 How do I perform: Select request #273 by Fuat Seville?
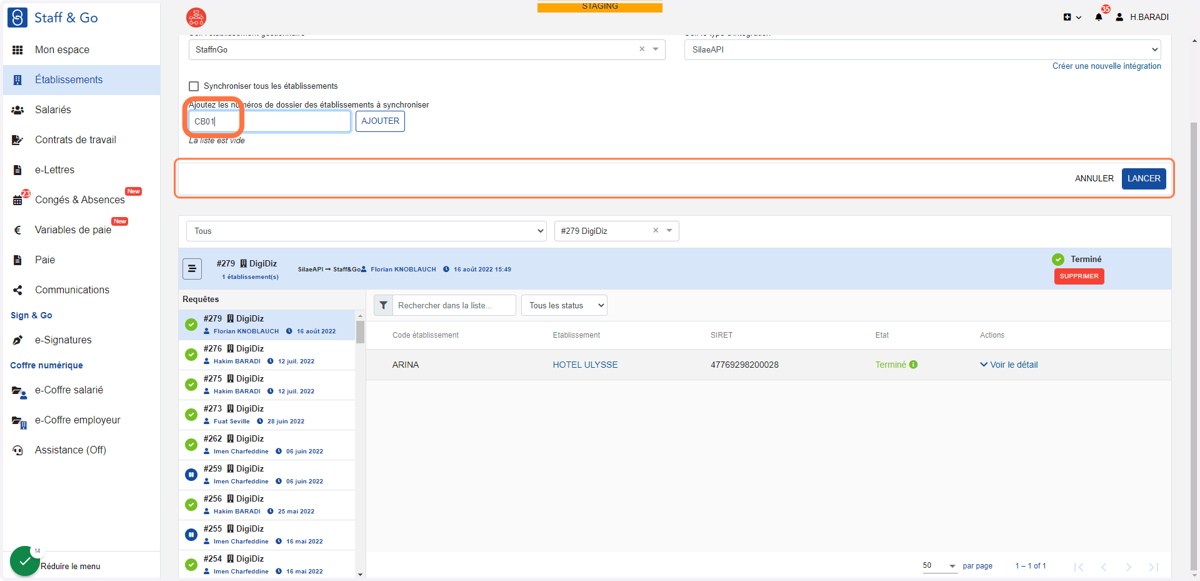coord(267,415)
